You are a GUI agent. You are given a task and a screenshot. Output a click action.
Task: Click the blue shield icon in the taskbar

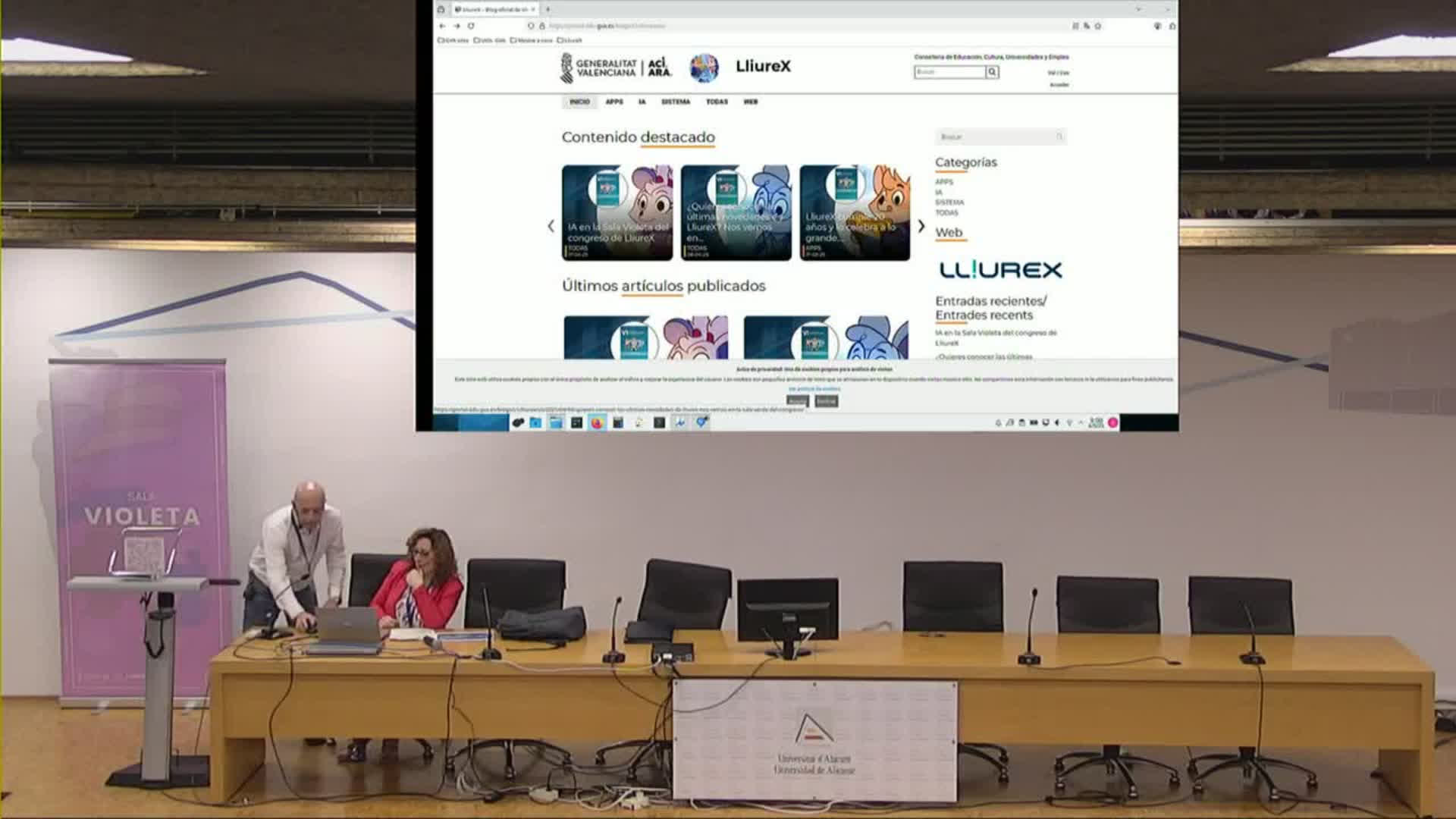click(701, 422)
